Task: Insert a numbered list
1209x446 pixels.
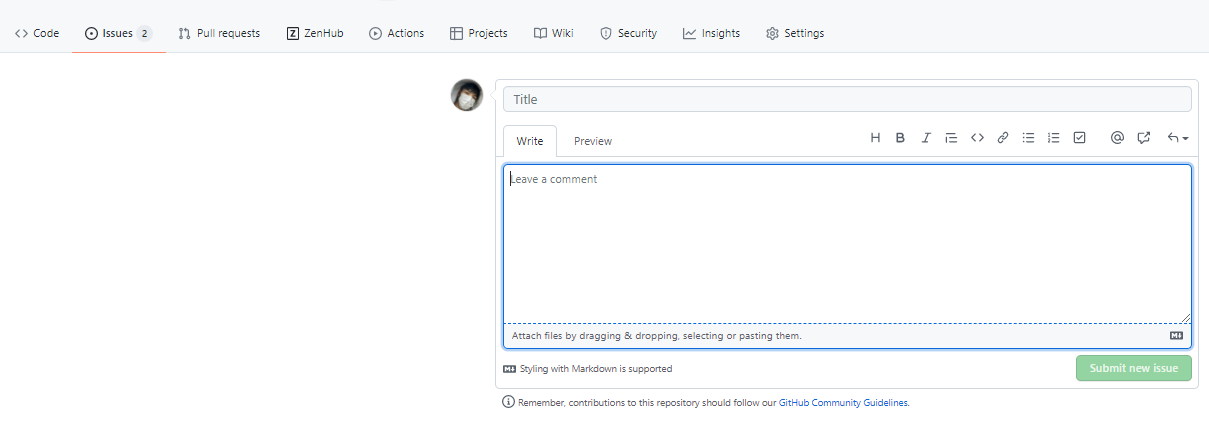Action: coord(1054,138)
